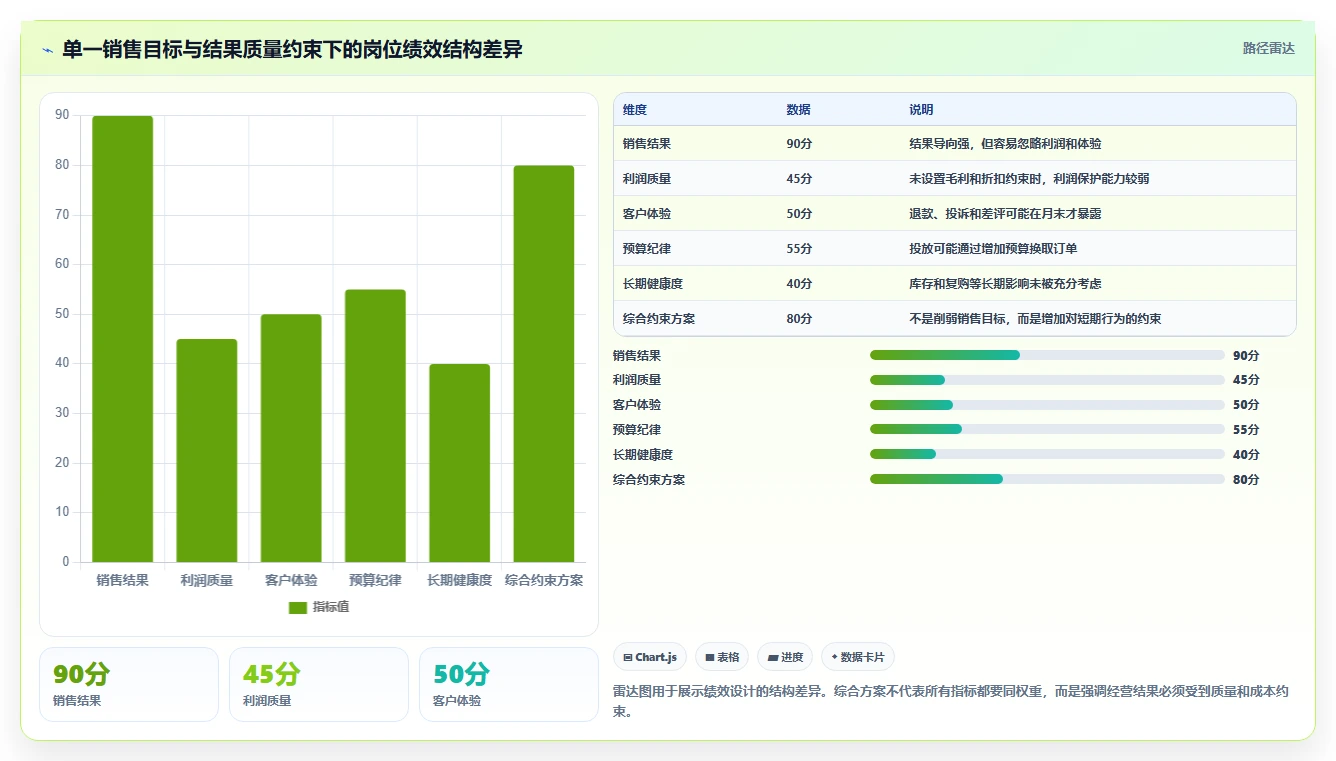Click the lightning icon beside the title
The height and width of the screenshot is (761, 1336).
coord(48,50)
